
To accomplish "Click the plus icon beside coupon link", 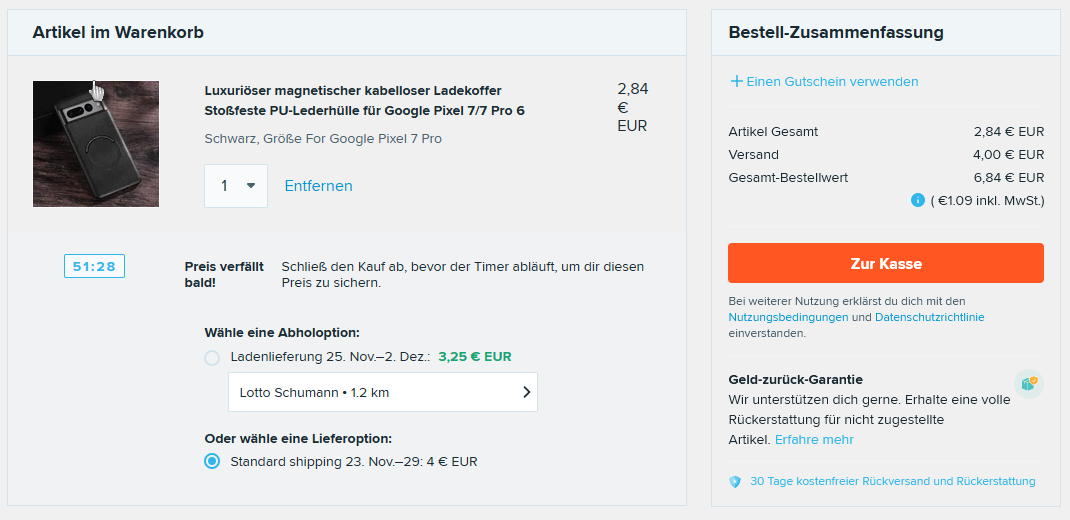I will [x=736, y=81].
